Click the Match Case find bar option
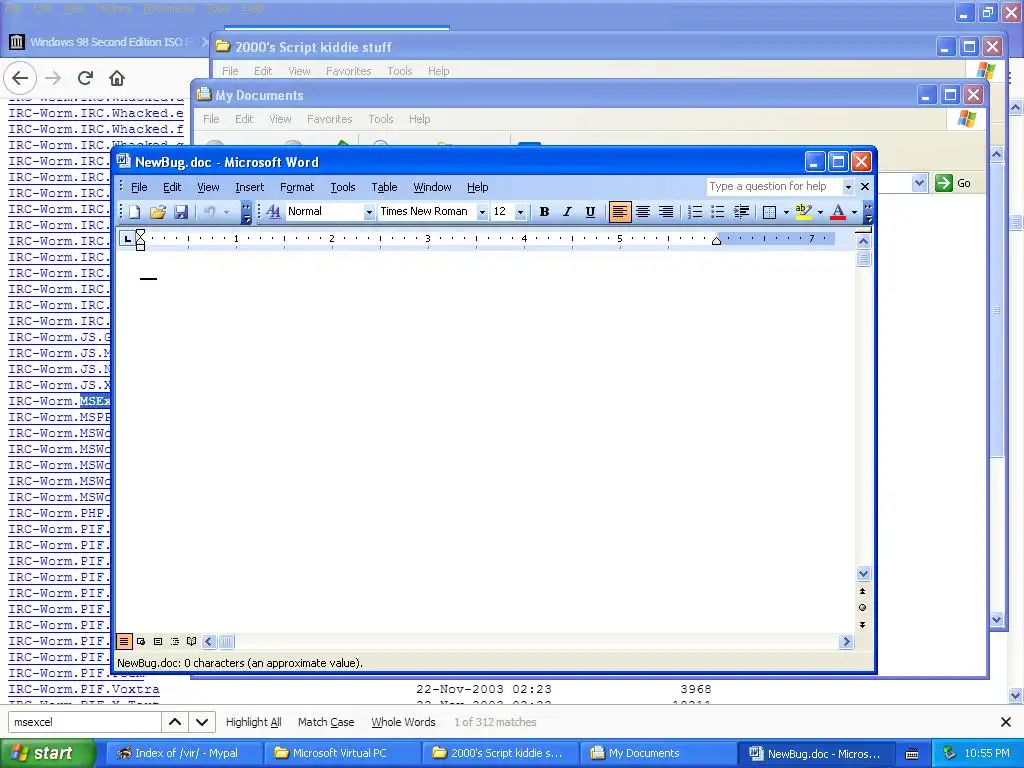The image size is (1024, 768). tap(326, 722)
